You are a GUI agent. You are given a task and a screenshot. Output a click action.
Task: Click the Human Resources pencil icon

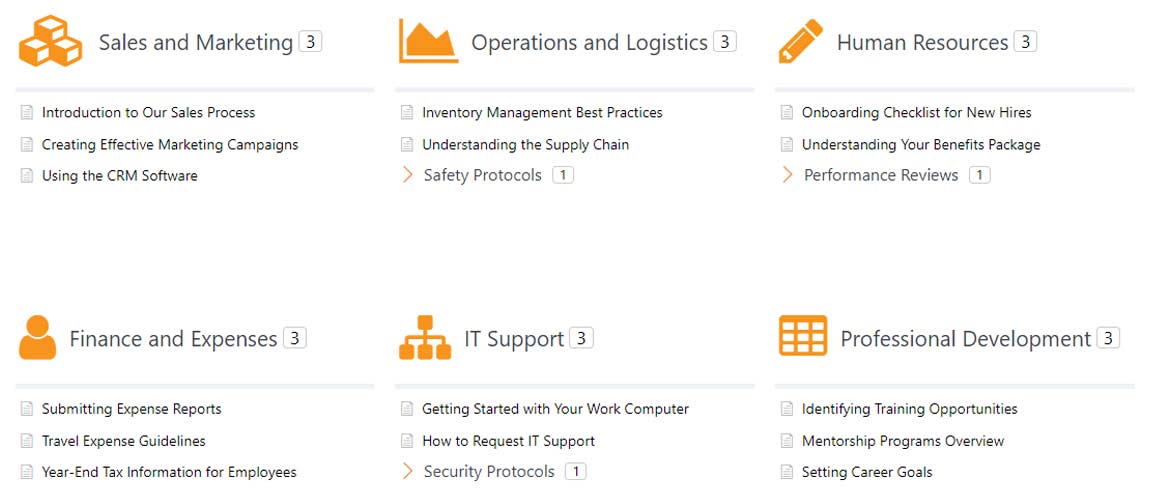pos(800,42)
